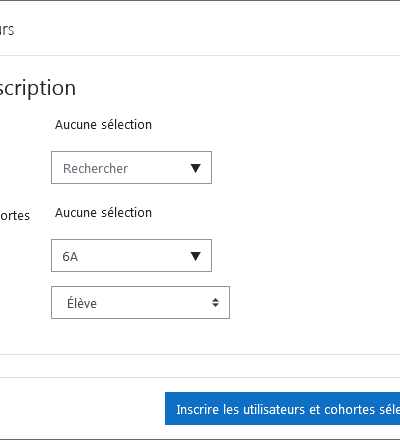Viewport: 400px width, 440px height.
Task: Click the dialog header bar area
Action: click(200, 28)
